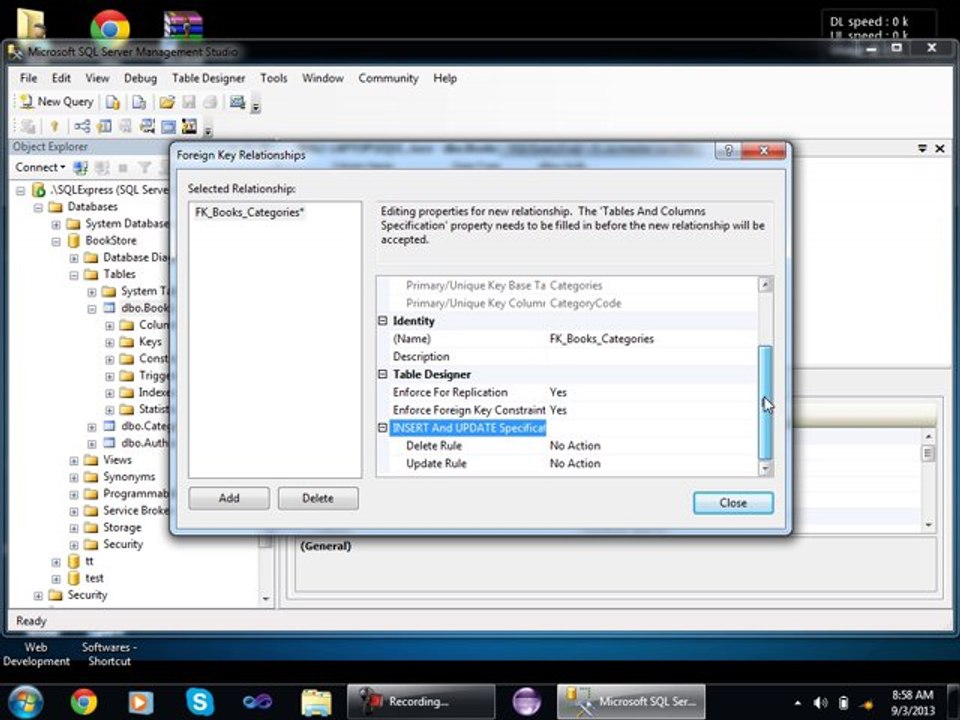This screenshot has width=960, height=720.
Task: Click the Set Primary Key icon
Action: (x=54, y=127)
